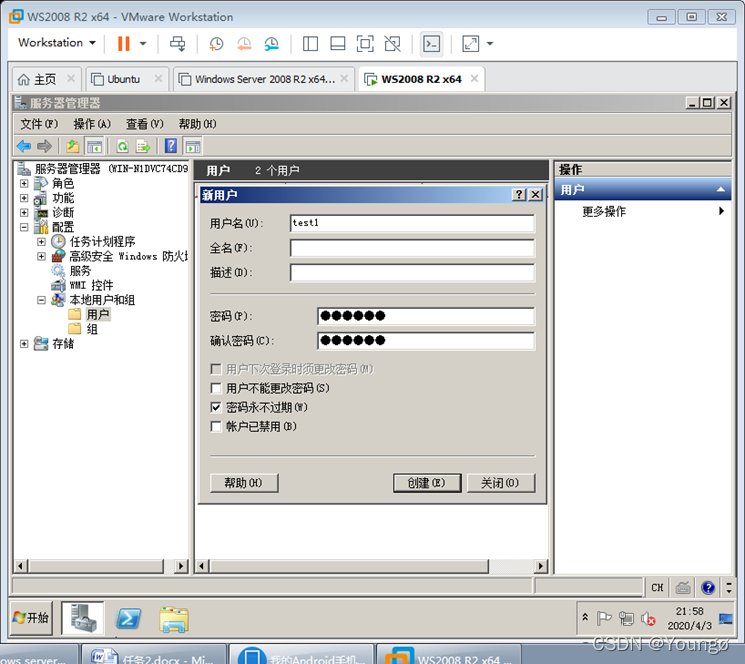Click the Back arrow in Server Manager toolbar
This screenshot has width=745, height=664.
tap(24, 146)
